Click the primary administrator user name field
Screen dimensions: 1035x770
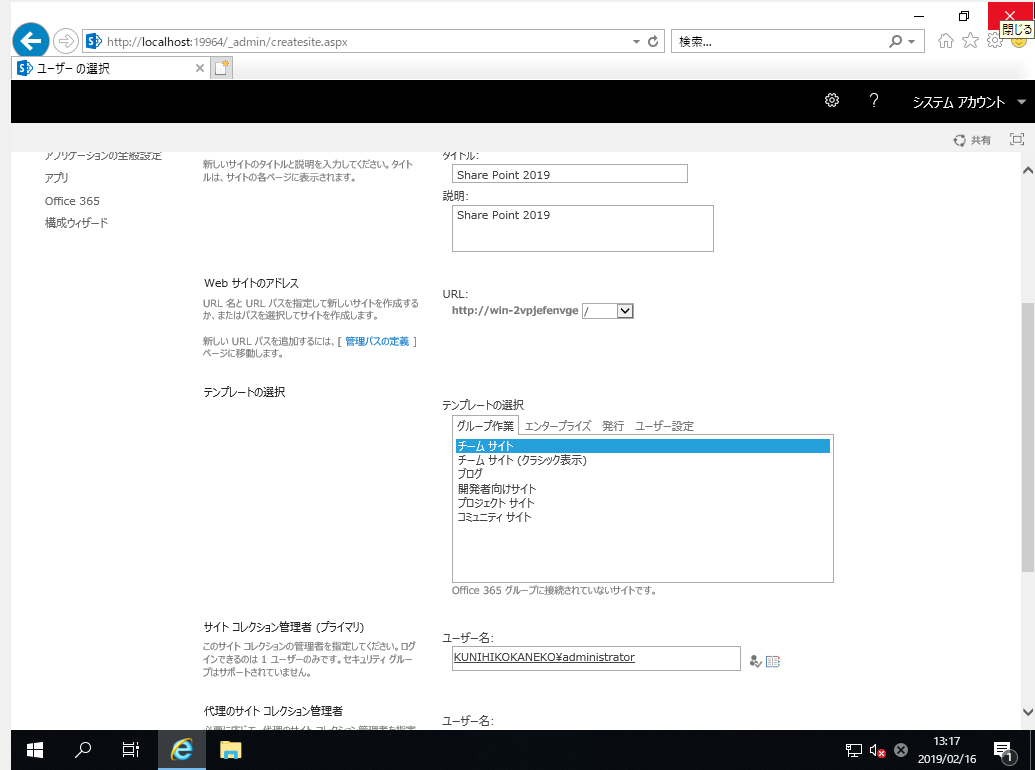(x=596, y=658)
